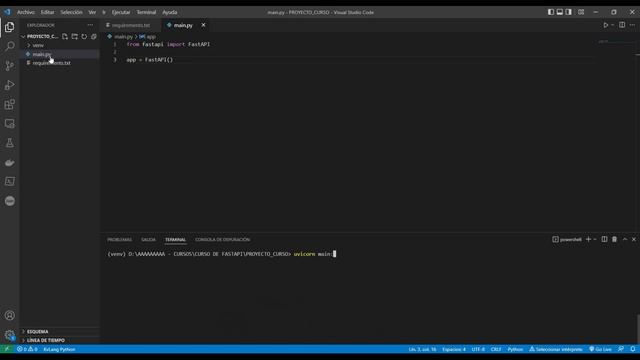Open the Testing flask view

tap(9, 143)
